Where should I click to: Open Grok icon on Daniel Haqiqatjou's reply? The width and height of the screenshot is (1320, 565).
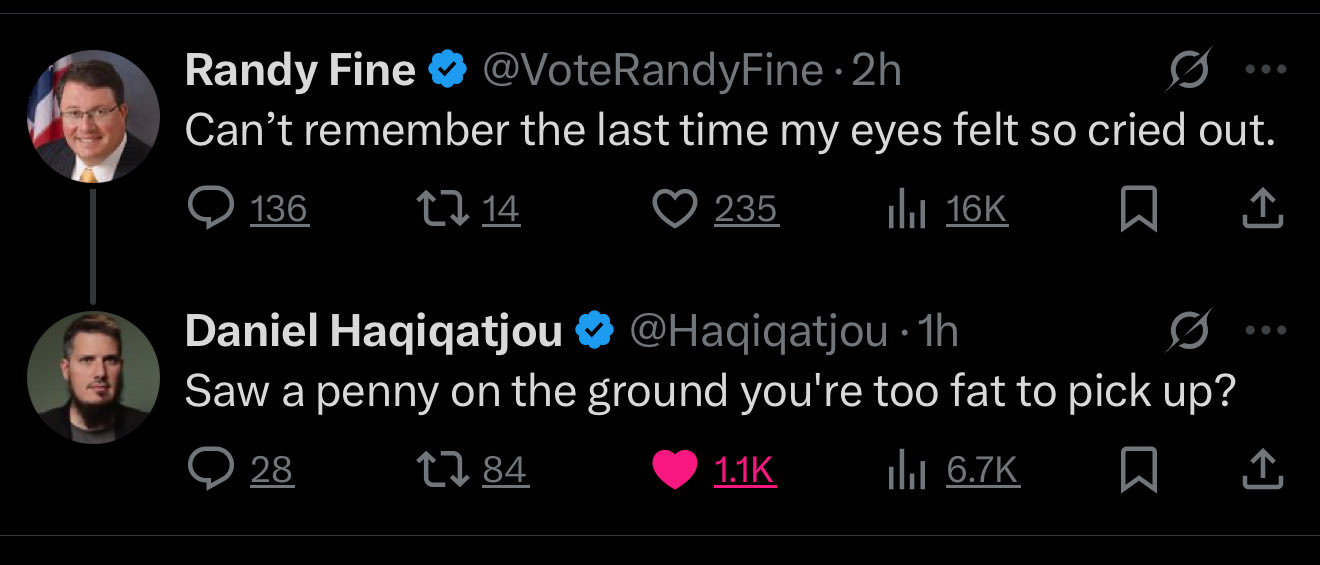point(1188,331)
